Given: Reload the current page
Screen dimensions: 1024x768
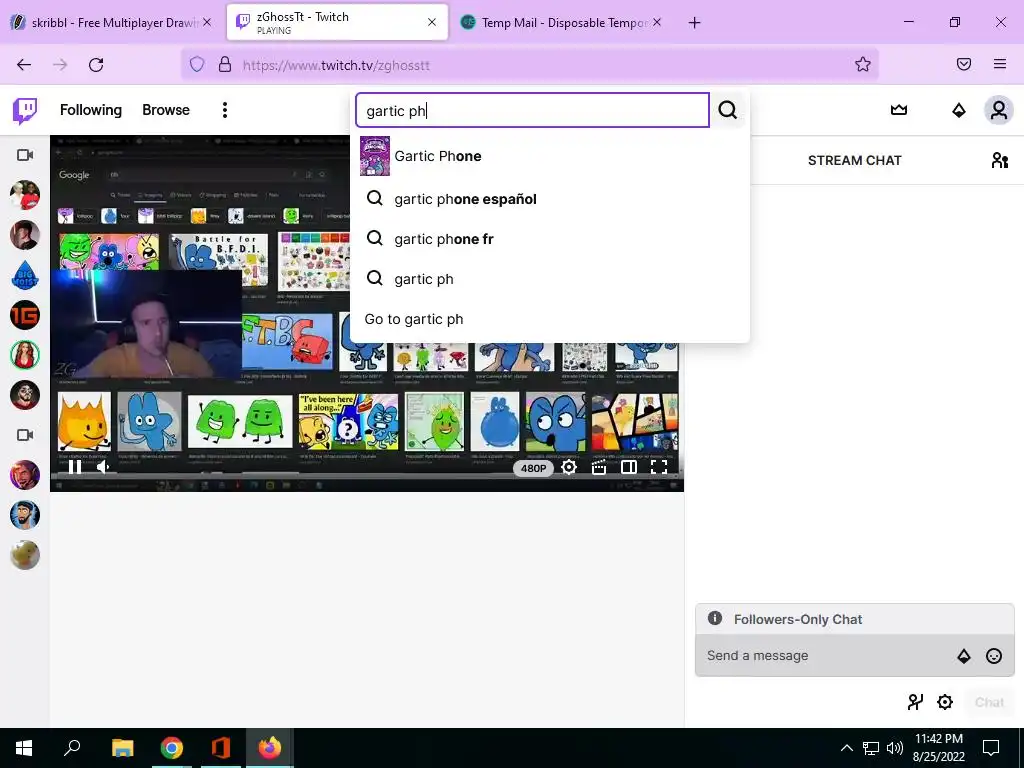Looking at the screenshot, I should pos(96,65).
